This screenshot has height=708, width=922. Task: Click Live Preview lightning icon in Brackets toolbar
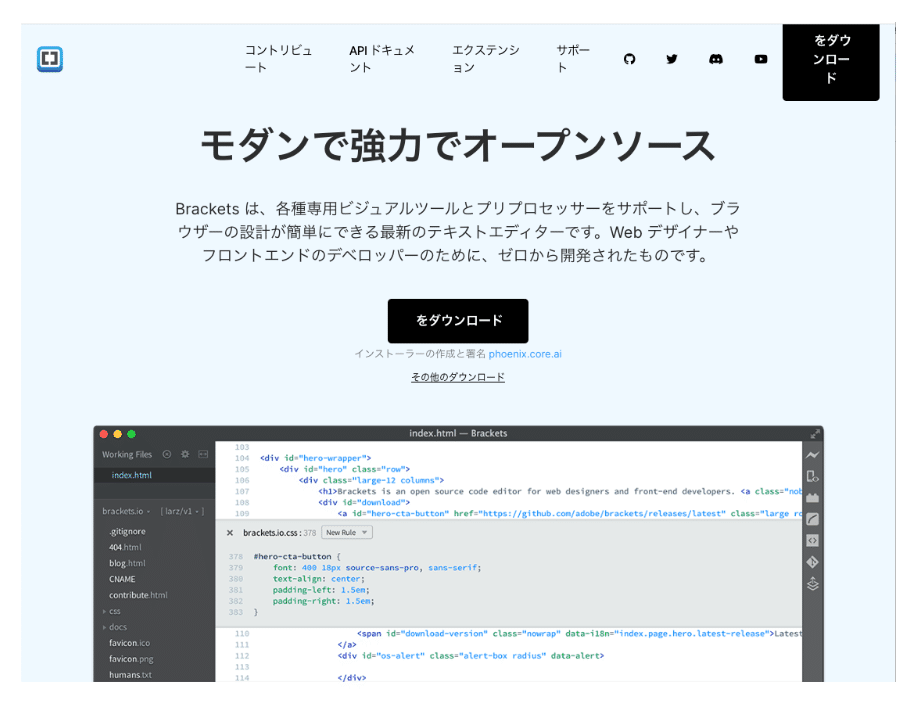coord(813,455)
